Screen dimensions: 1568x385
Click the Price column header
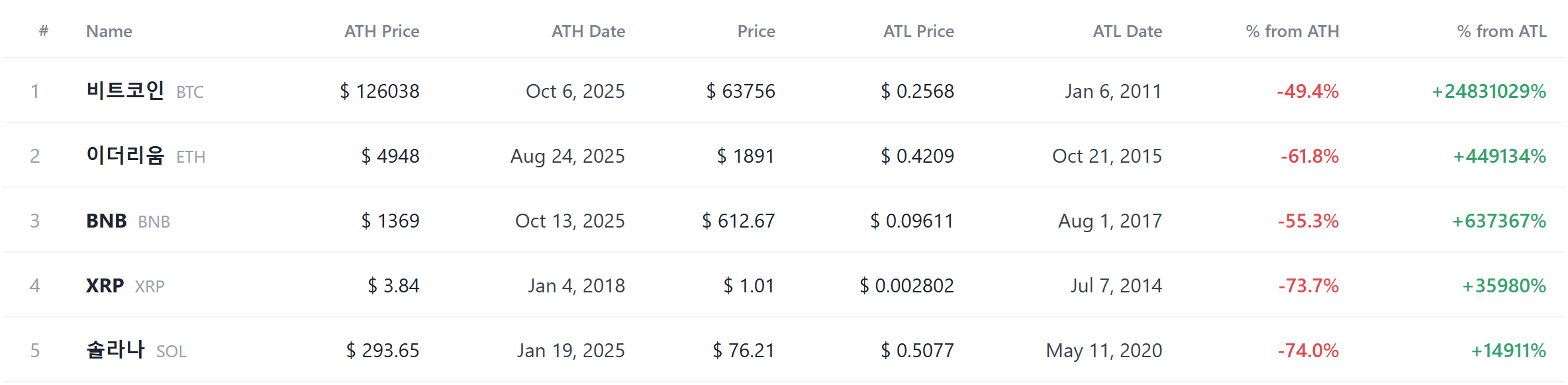(x=756, y=31)
